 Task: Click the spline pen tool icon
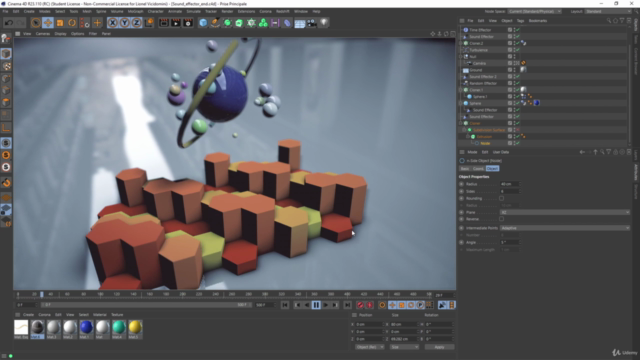(215, 23)
